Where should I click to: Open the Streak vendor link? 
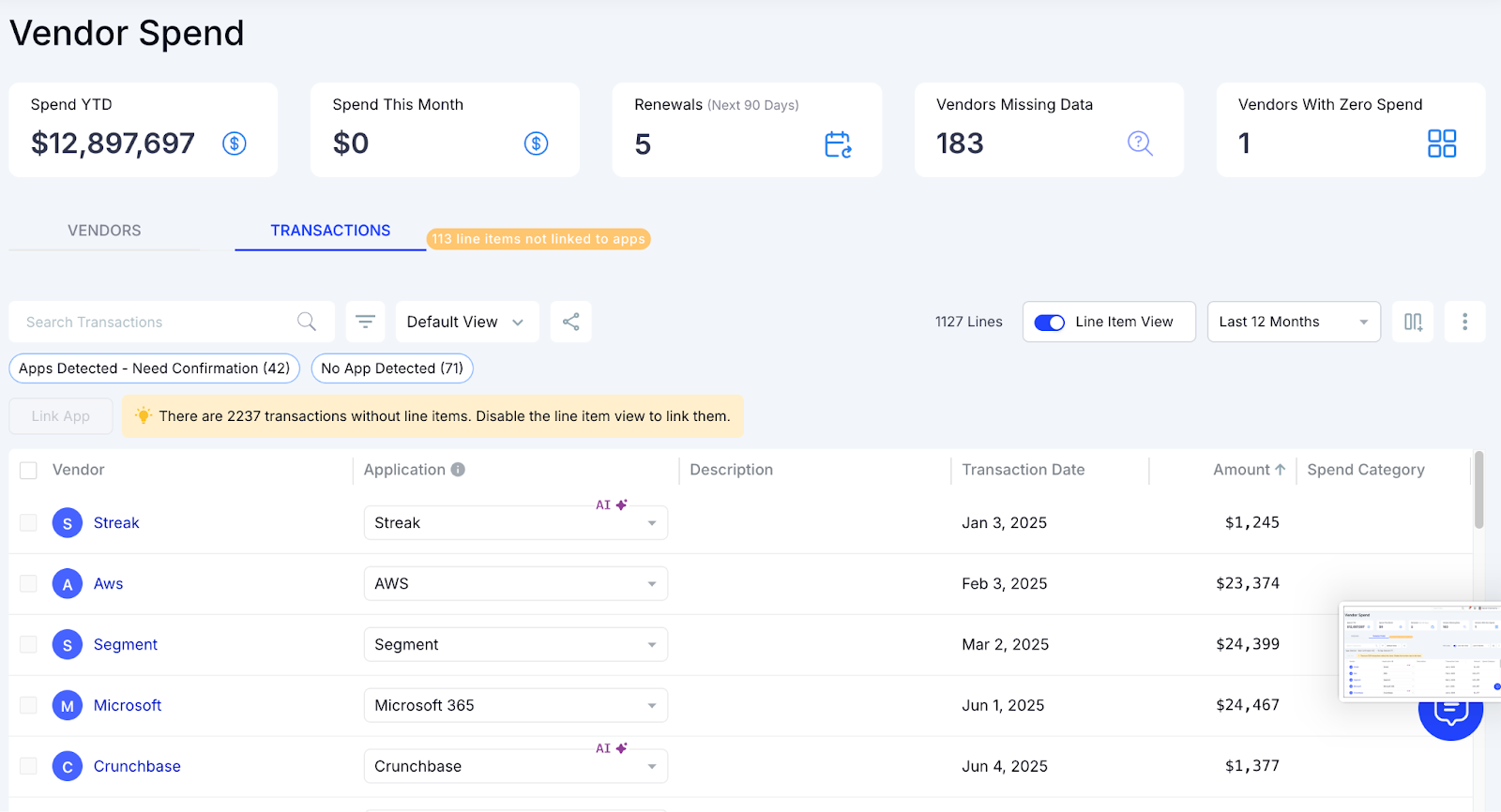[x=116, y=523]
